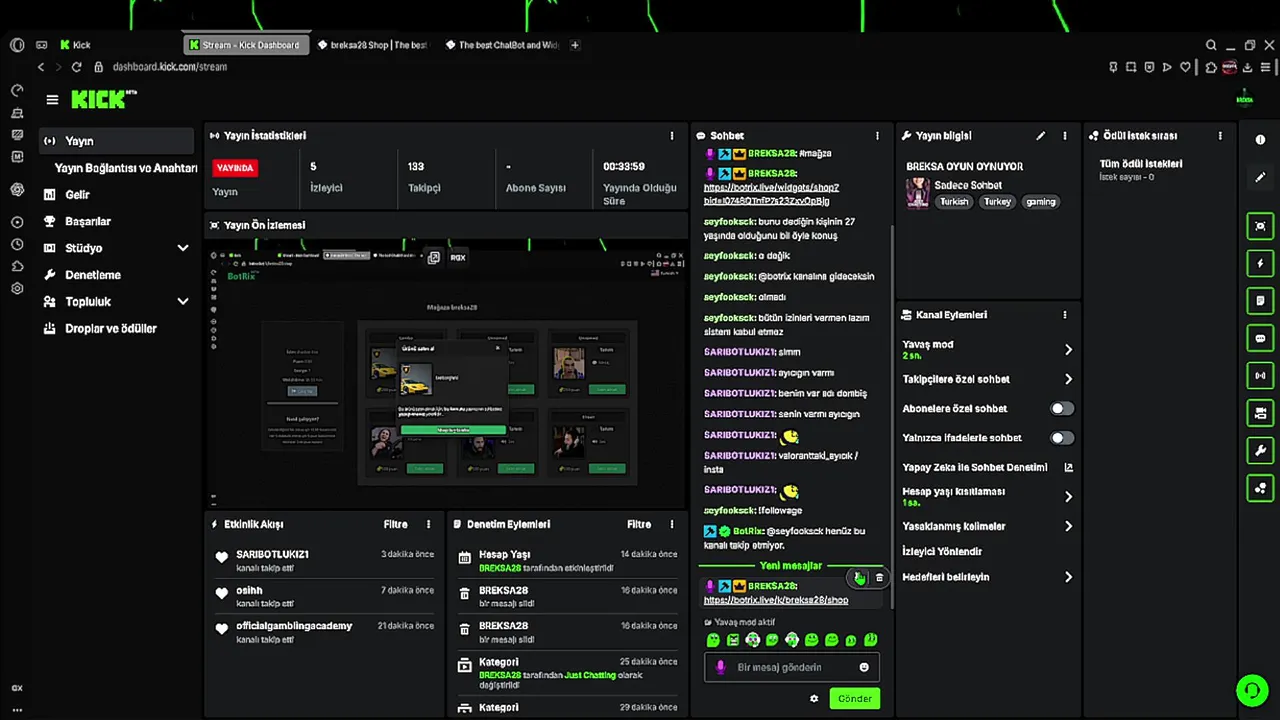Reload the page with browser refresh button

click(x=76, y=67)
